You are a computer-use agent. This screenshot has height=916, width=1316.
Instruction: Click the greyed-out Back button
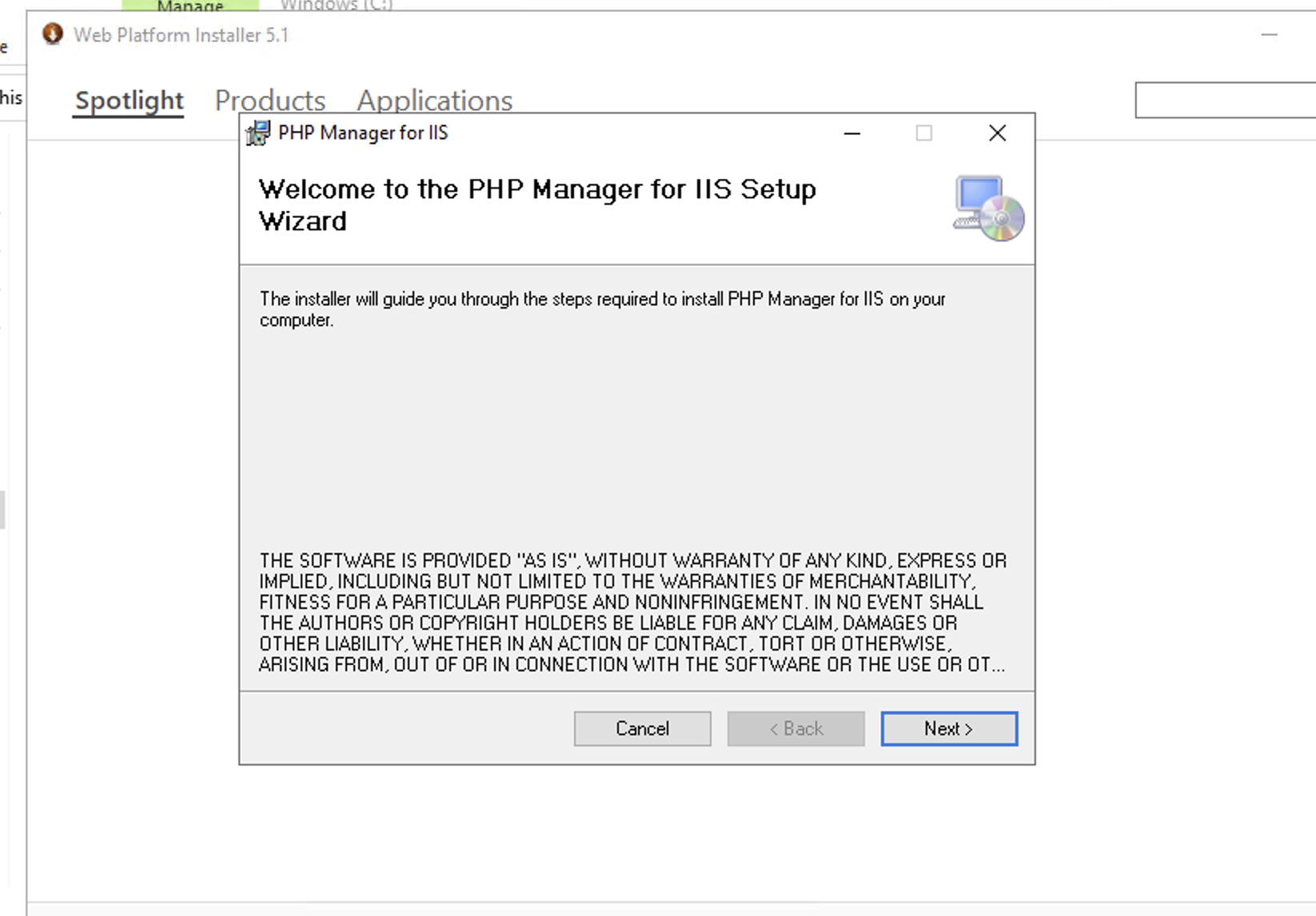tap(796, 729)
